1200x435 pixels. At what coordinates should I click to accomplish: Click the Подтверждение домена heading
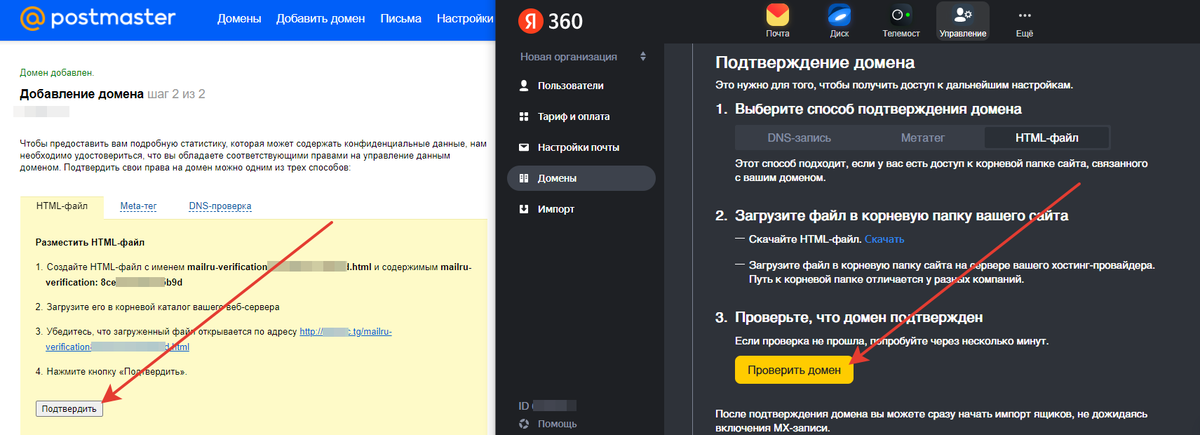coord(816,64)
